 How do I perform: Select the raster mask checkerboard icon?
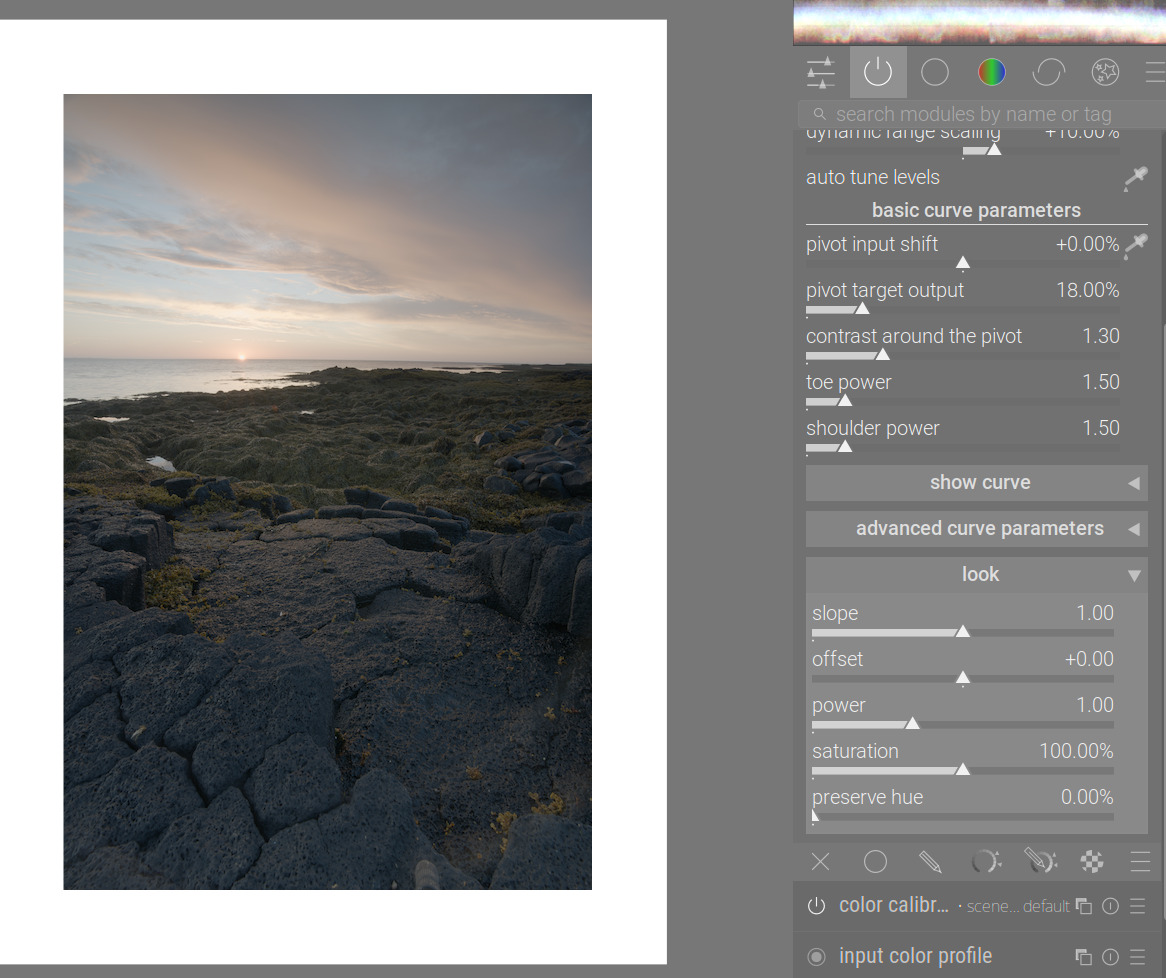pos(1092,862)
